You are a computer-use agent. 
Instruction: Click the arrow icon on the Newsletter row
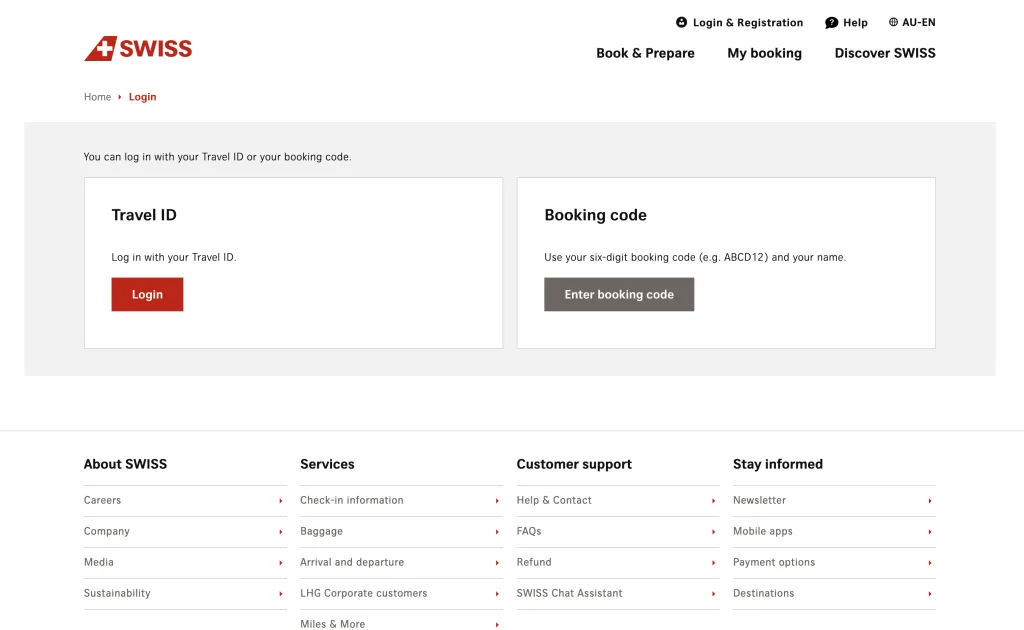(x=930, y=501)
